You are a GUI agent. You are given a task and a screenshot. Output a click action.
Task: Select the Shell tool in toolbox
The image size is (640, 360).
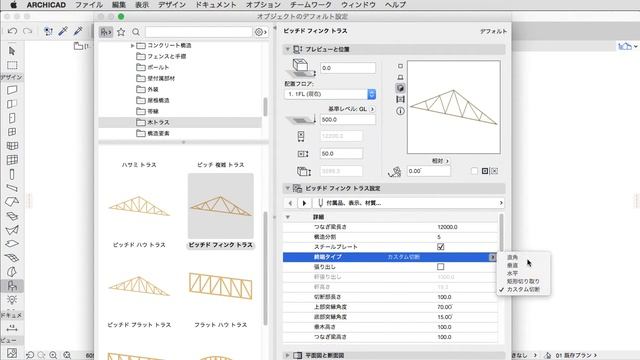coord(12,230)
